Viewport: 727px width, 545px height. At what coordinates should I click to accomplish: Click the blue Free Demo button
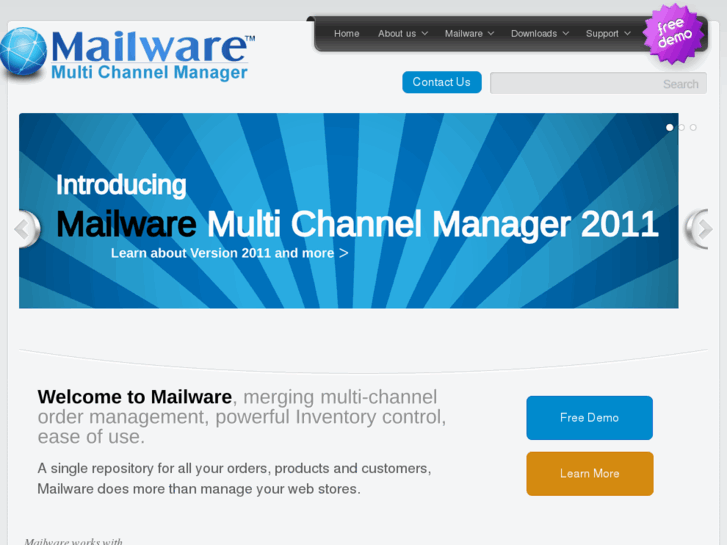point(589,417)
